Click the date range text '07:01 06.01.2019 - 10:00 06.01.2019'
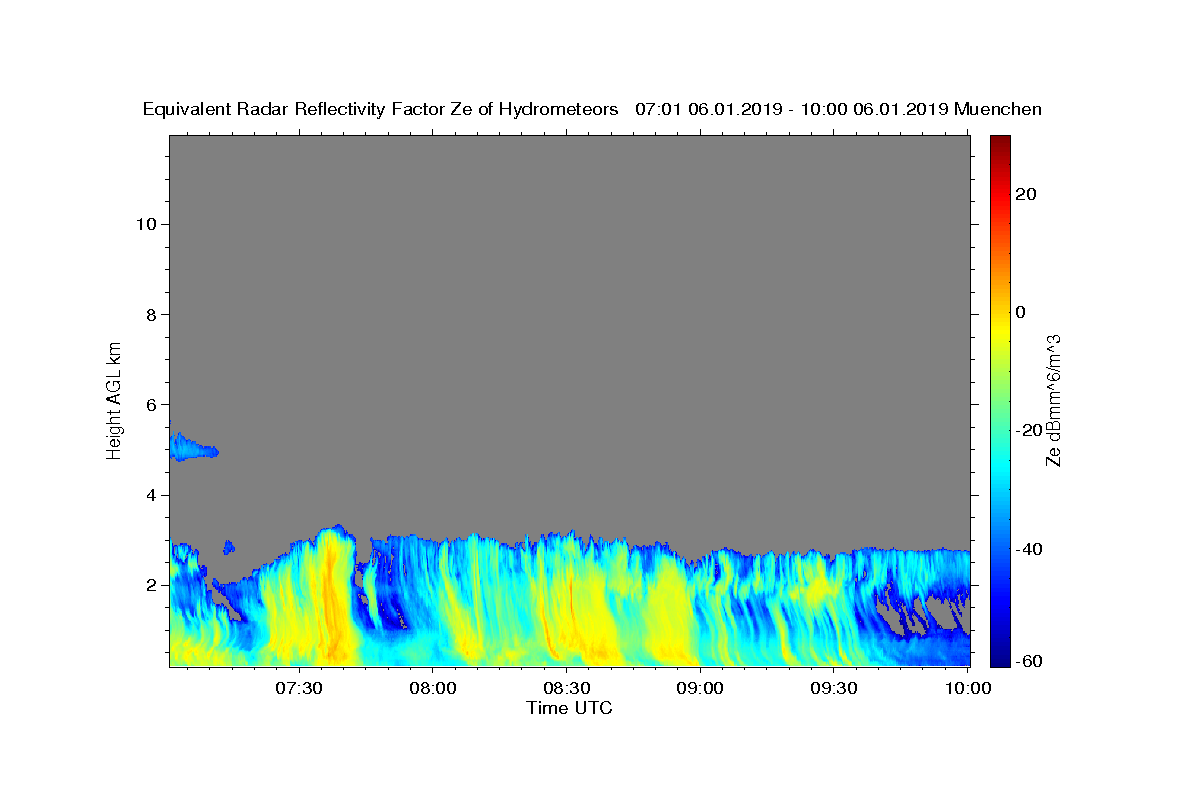Viewport: 1200px width, 800px height. [792, 110]
